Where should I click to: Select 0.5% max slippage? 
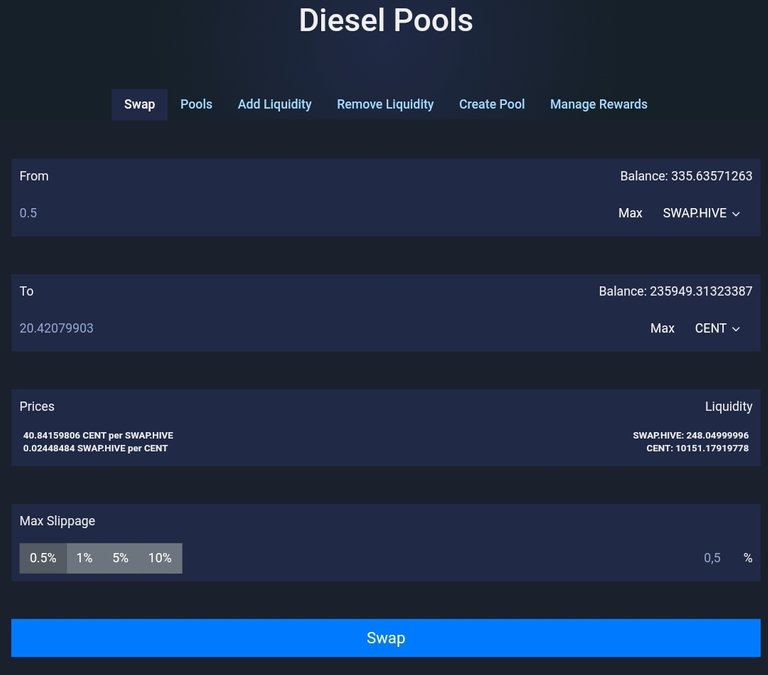[x=43, y=558]
